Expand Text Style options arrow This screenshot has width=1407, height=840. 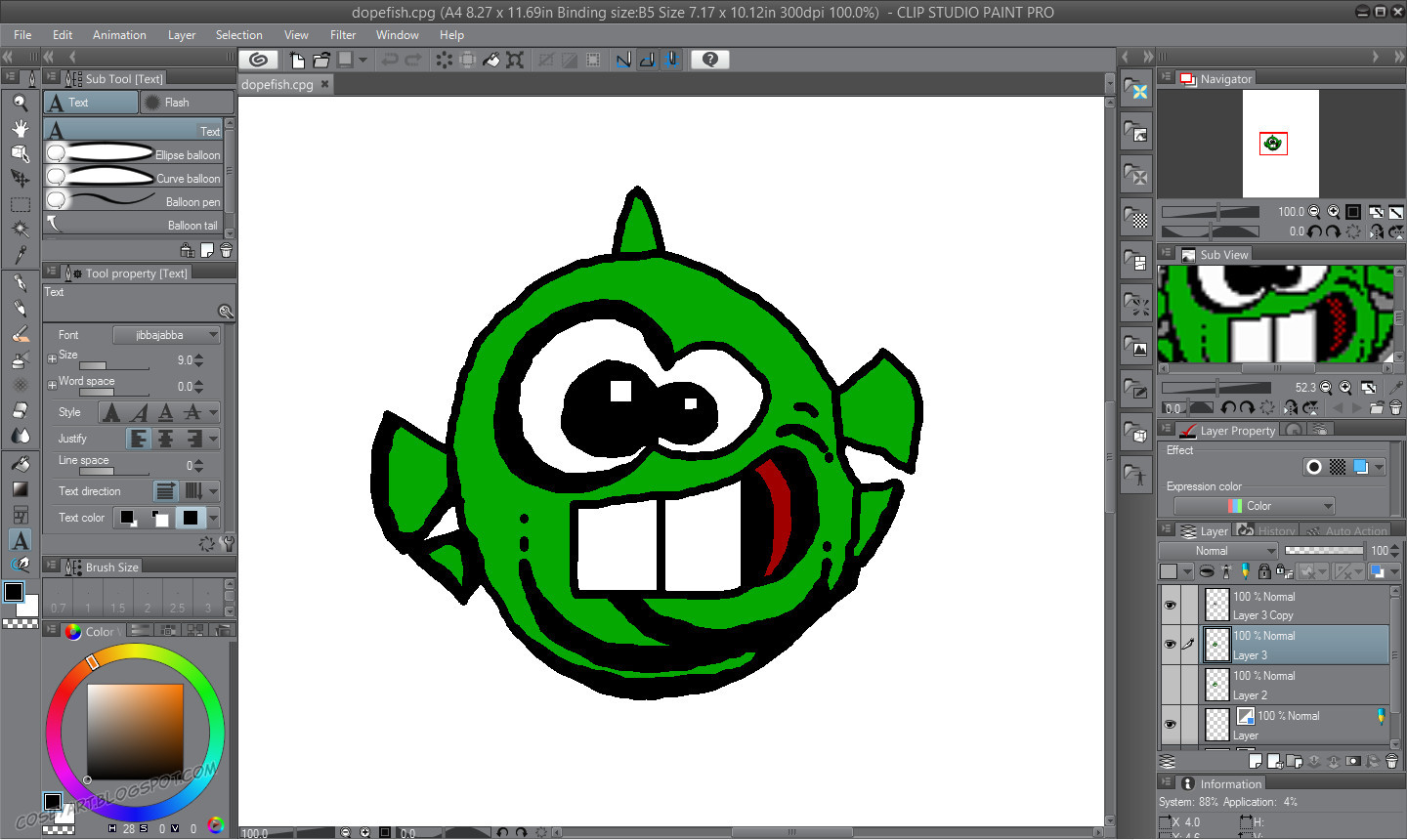click(213, 412)
